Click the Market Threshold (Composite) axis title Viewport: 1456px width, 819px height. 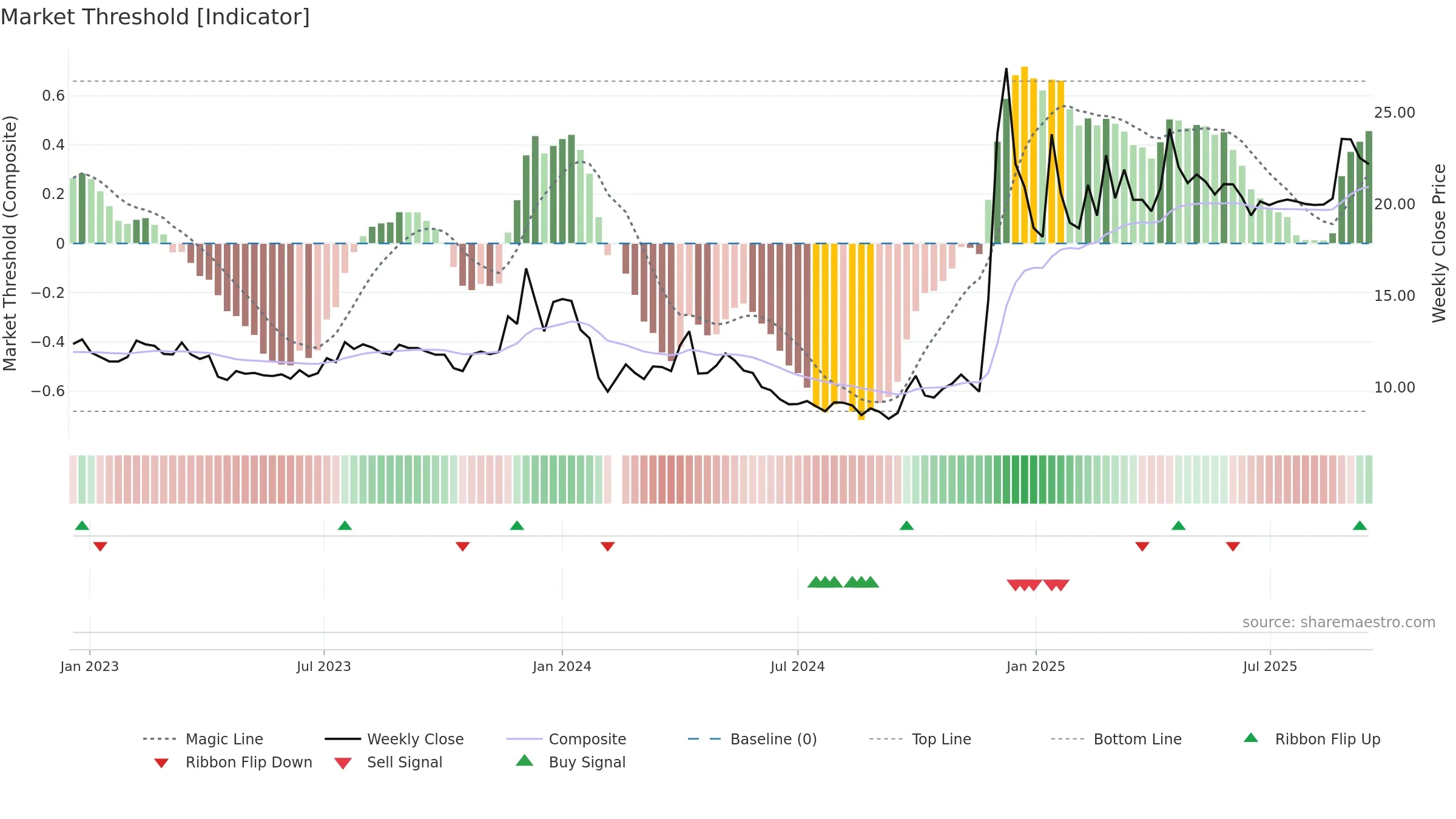(x=10, y=243)
